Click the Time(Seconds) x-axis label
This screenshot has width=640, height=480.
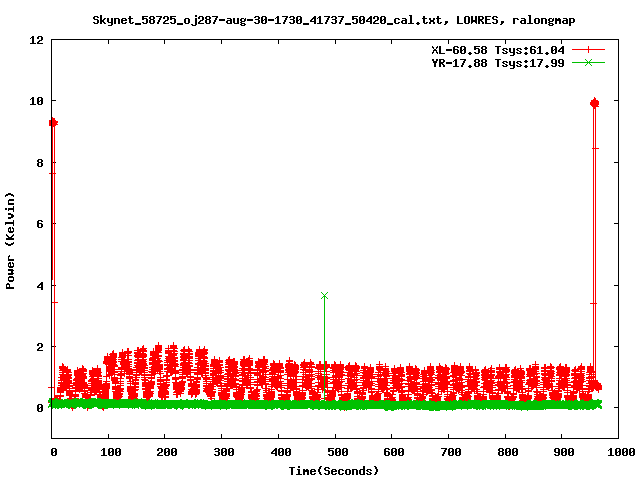click(334, 471)
